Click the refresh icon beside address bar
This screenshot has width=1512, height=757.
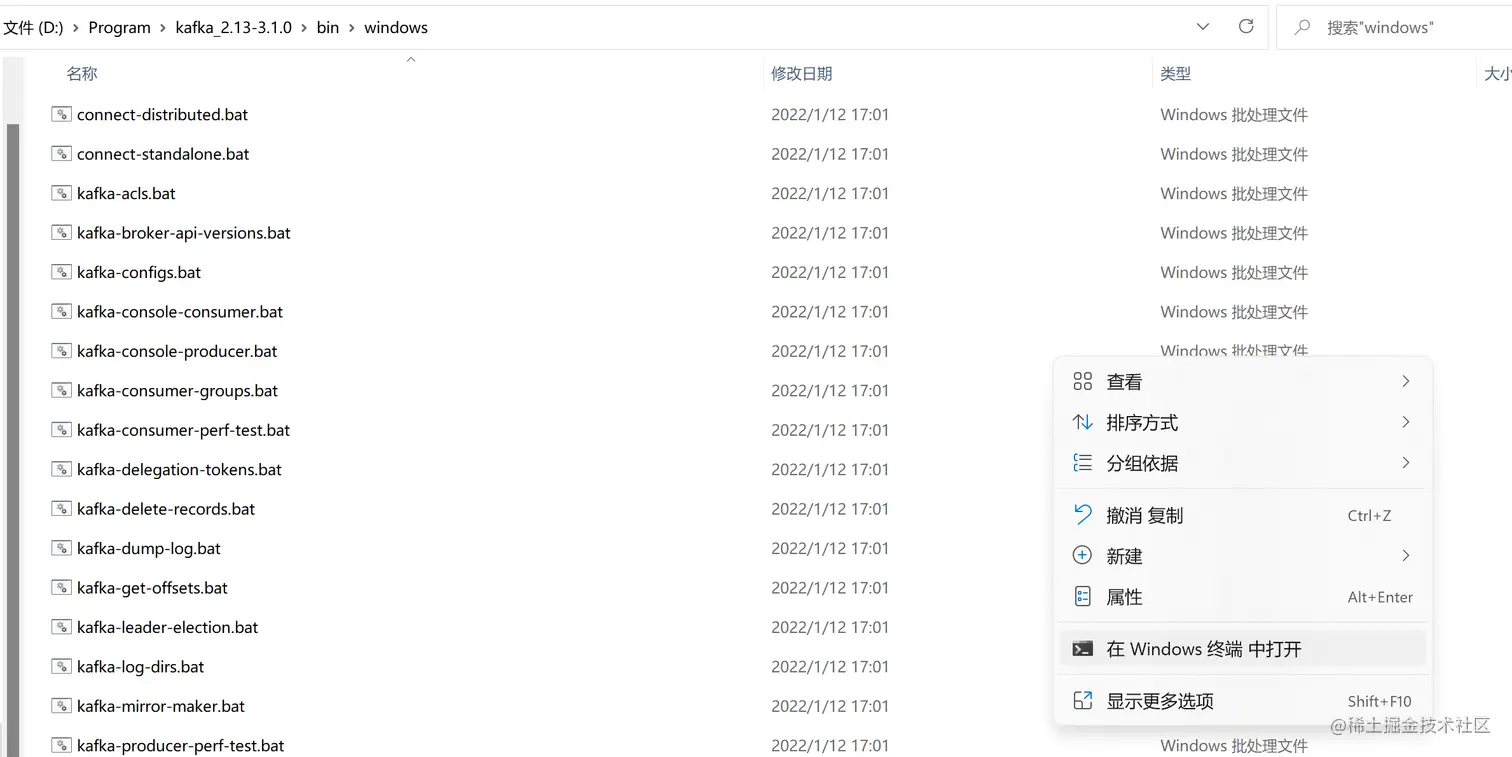1246,27
